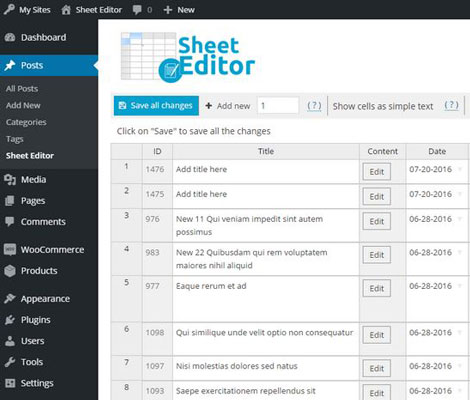
Task: Go to All Posts submenu
Action: coord(22,89)
